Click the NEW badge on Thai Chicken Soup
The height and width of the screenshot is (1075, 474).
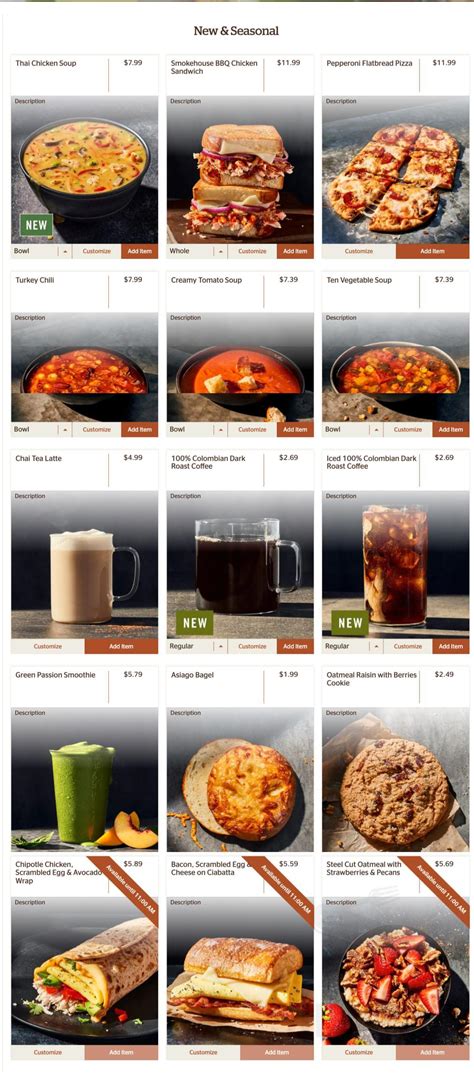tap(36, 225)
